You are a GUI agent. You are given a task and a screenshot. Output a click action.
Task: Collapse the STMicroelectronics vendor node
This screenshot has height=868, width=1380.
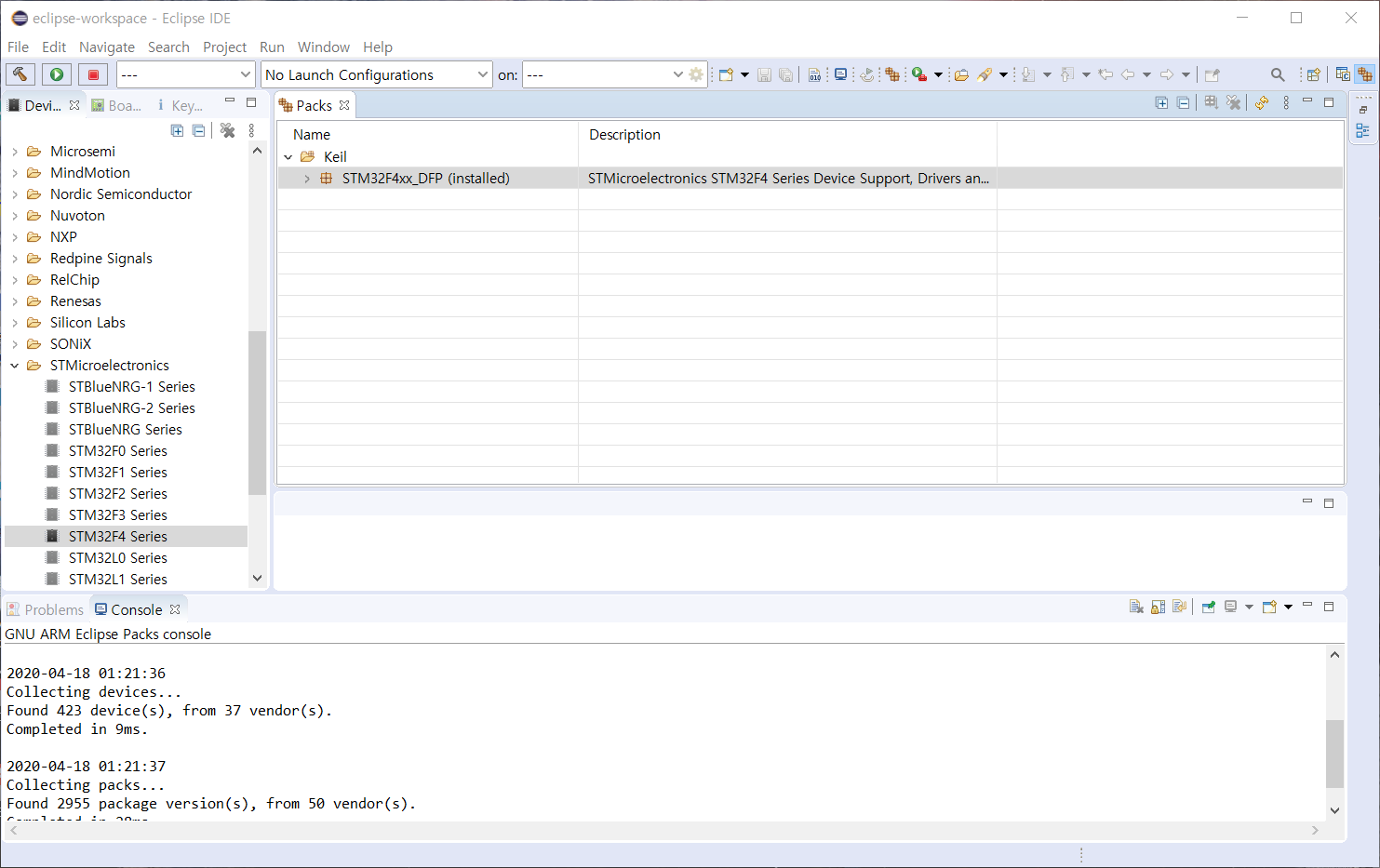coord(15,365)
